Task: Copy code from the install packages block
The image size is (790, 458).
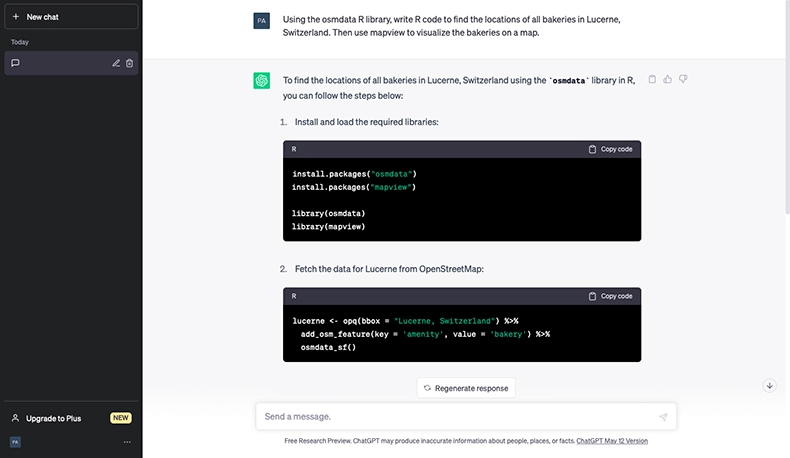Action: 610,149
